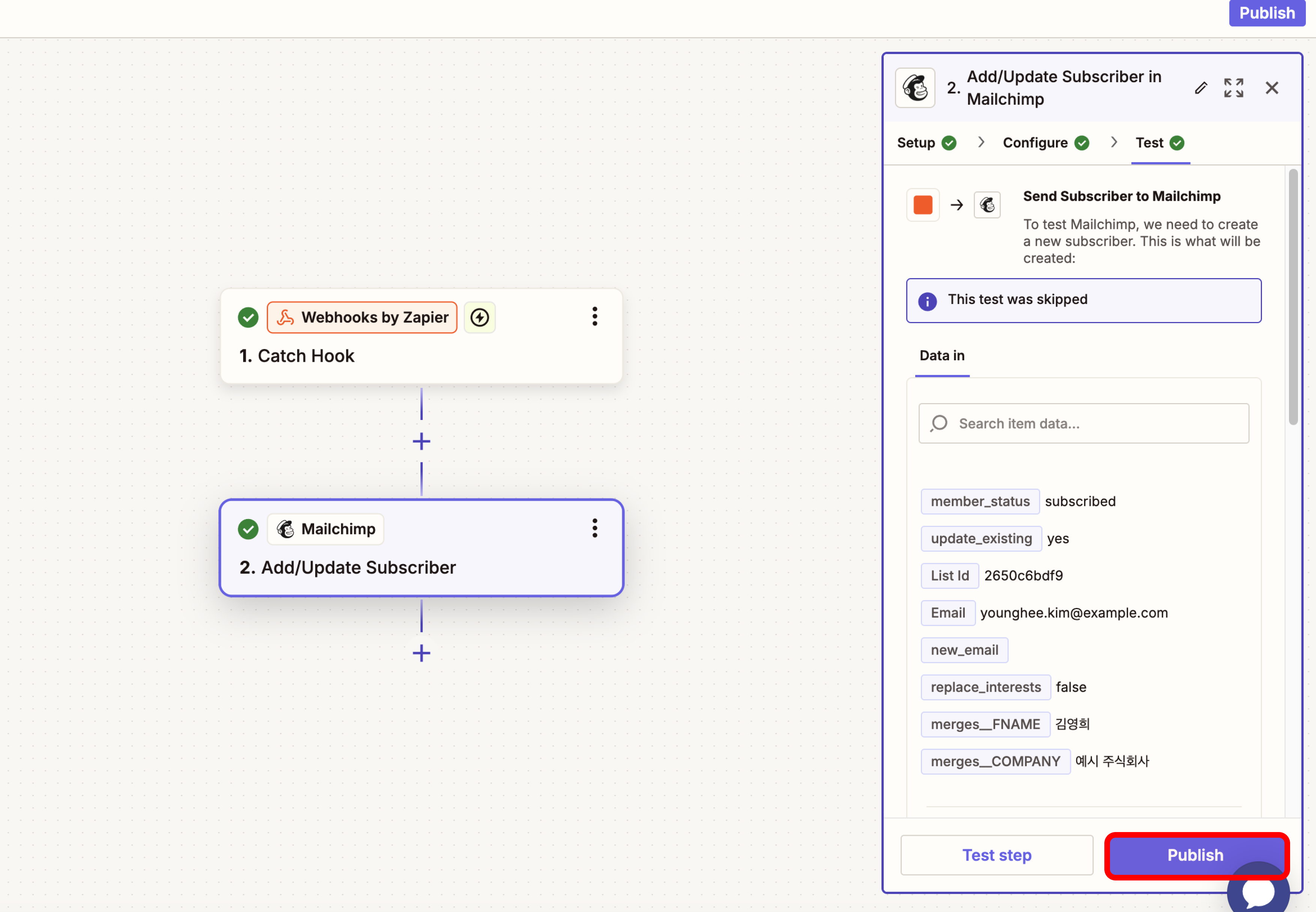
Task: Open the Data in tab
Action: tap(942, 355)
